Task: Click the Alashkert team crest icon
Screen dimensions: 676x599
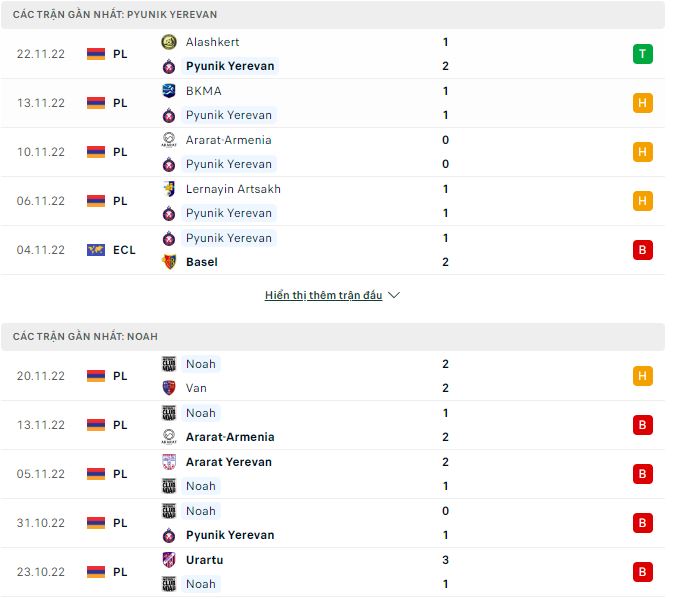Action: 169,42
